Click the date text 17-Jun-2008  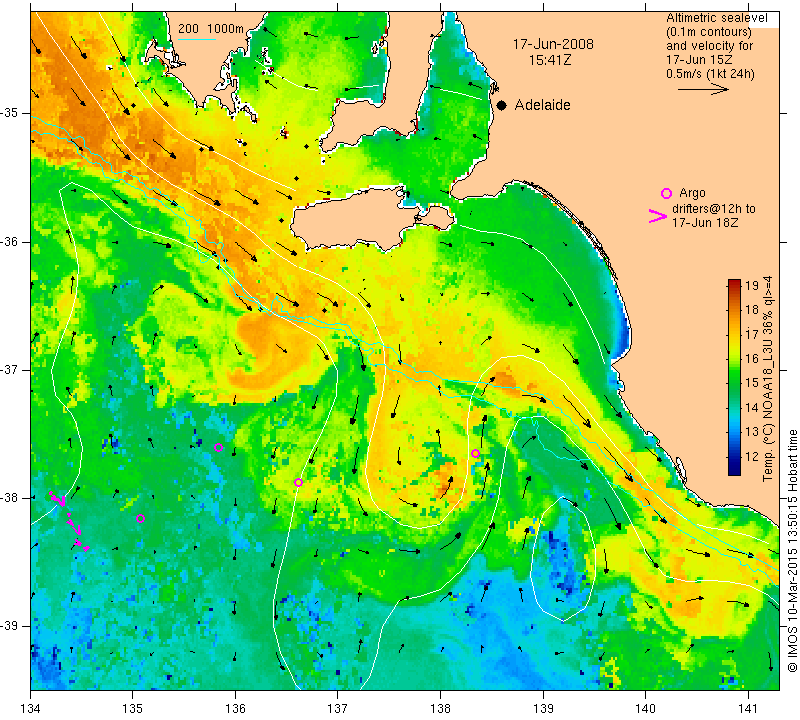pyautogui.click(x=553, y=44)
